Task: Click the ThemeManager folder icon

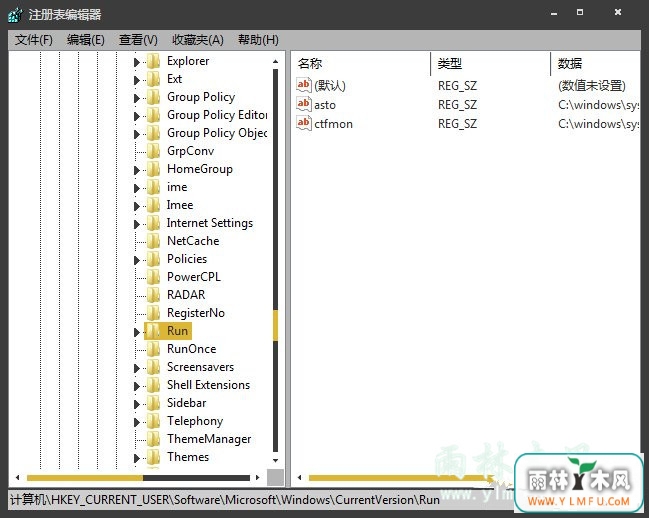Action: (154, 439)
